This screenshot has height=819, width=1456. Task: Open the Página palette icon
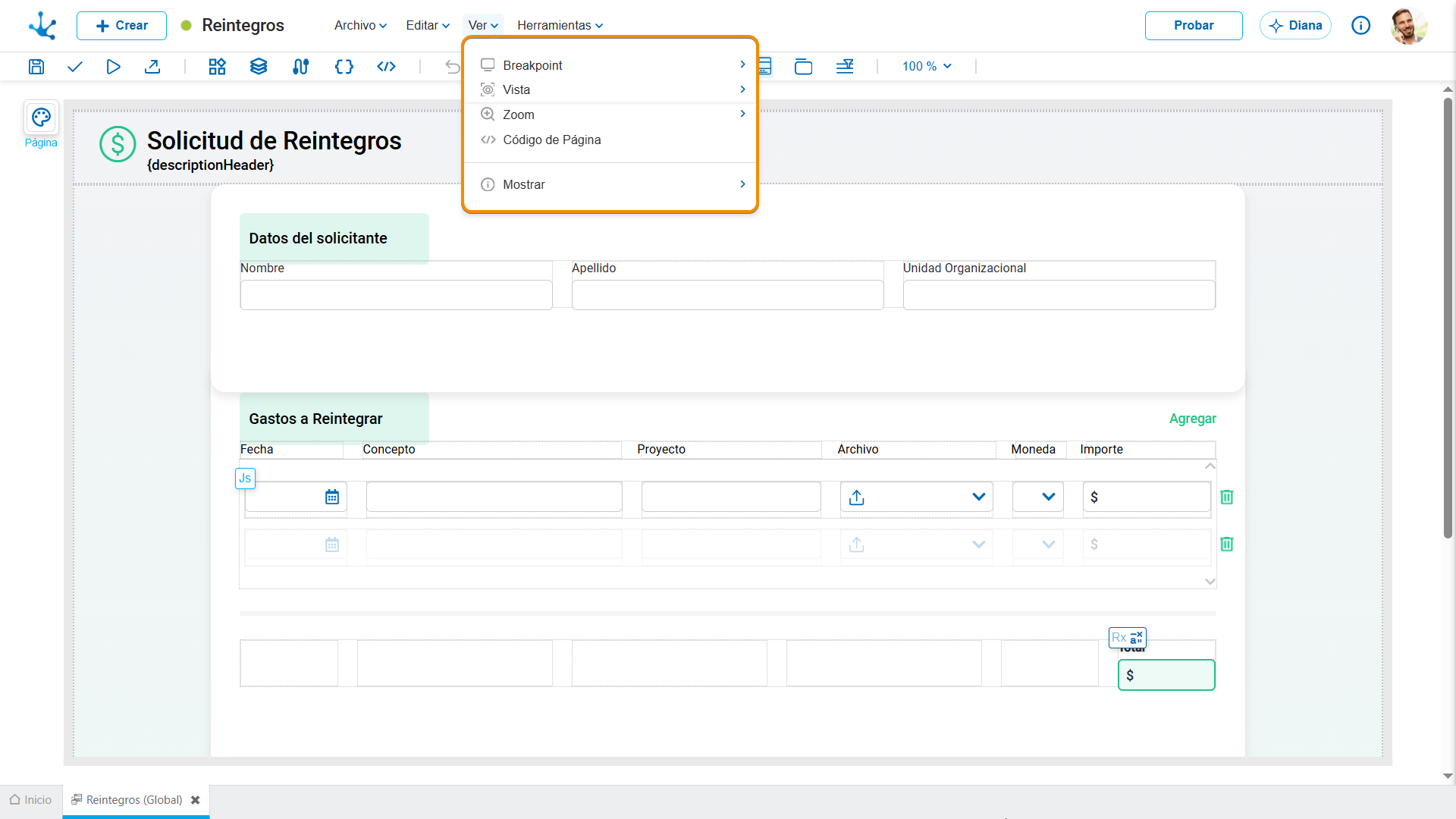click(41, 118)
